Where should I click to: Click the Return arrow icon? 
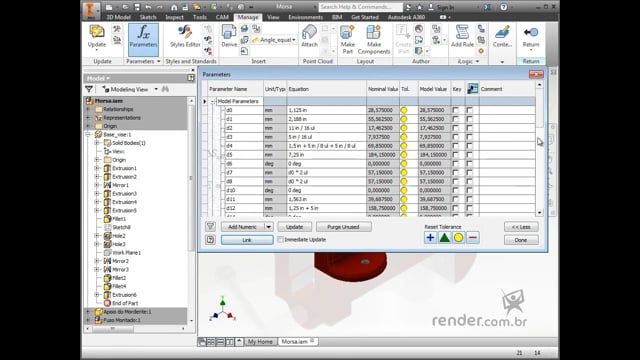tap(531, 32)
